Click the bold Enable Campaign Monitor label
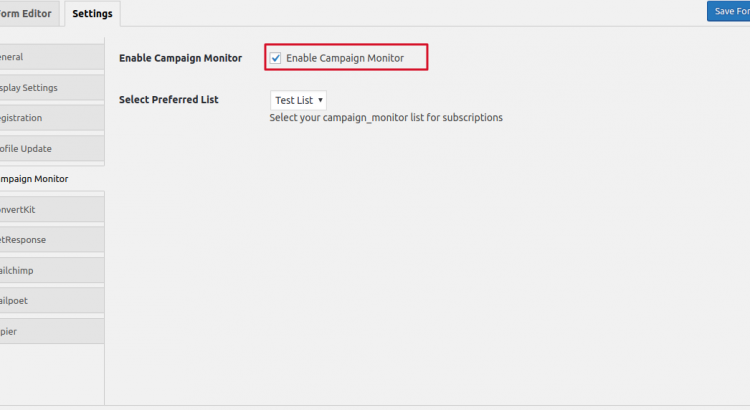The image size is (750, 410). [x=180, y=58]
